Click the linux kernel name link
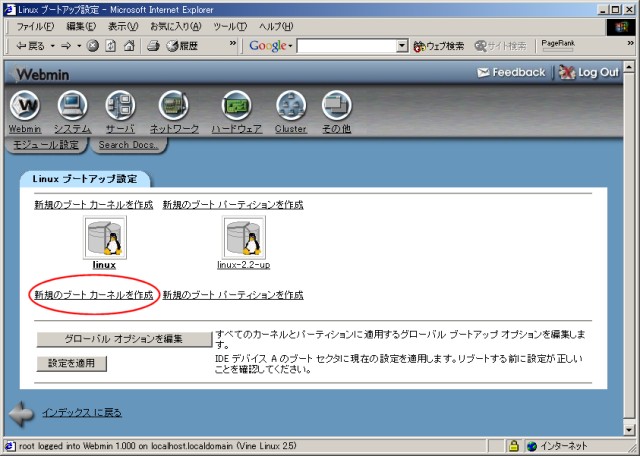The image size is (640, 456). (x=104, y=265)
